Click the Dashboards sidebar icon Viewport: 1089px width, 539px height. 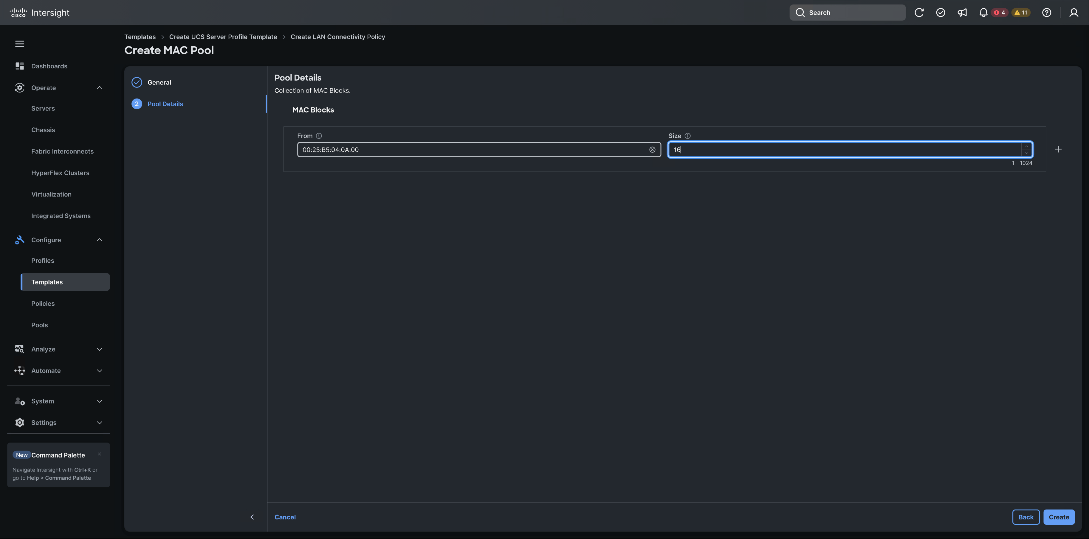[19, 66]
